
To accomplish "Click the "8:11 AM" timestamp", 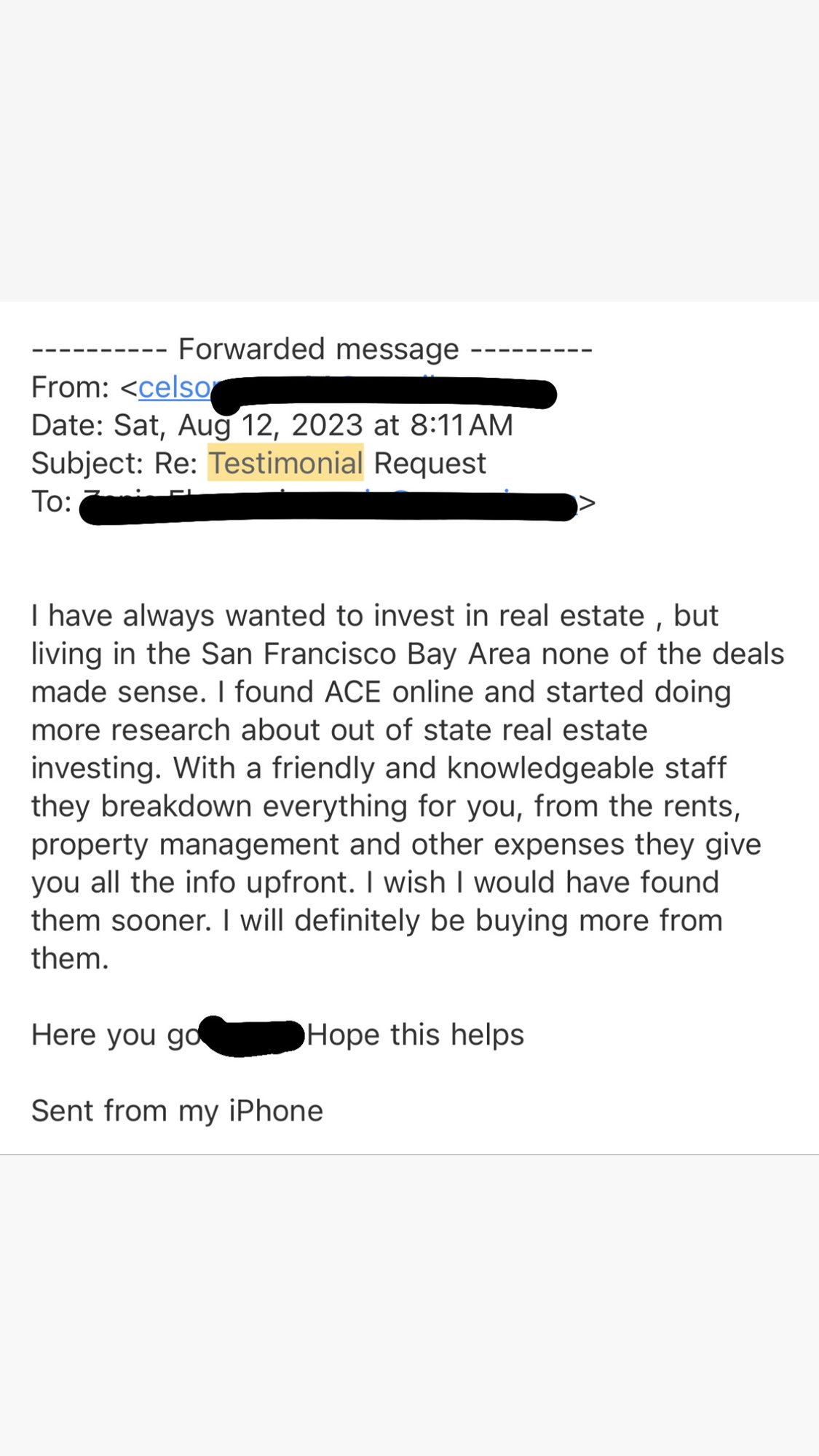I will pos(462,425).
